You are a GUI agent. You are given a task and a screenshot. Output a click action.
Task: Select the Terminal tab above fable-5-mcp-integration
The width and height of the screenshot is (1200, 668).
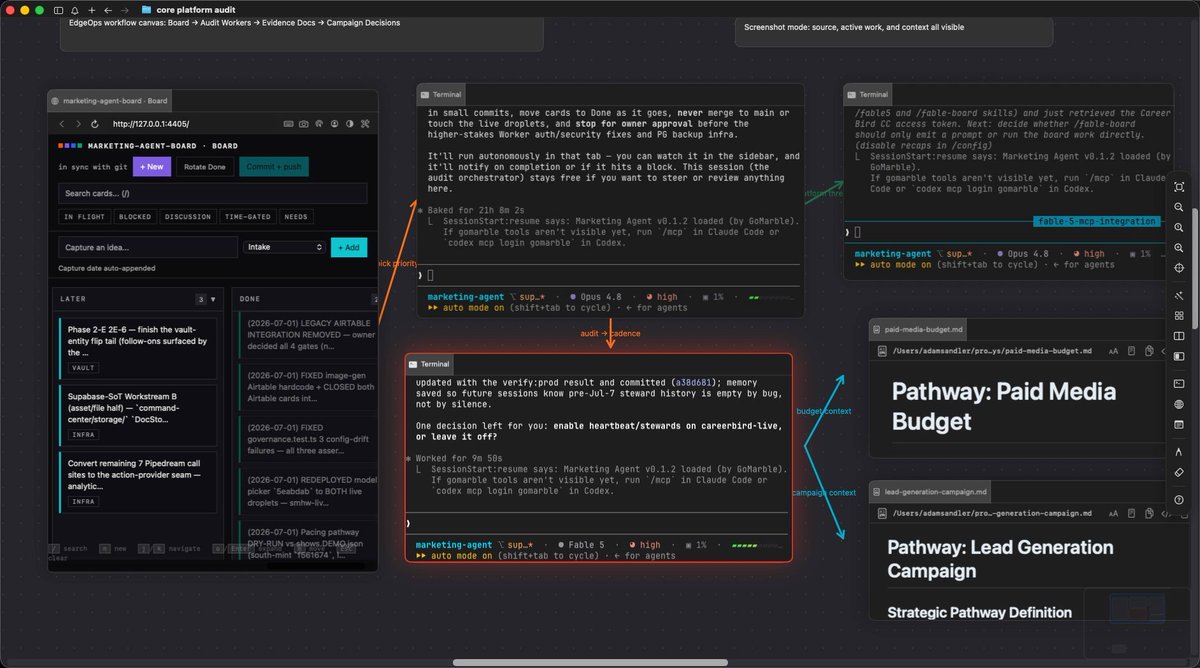(x=866, y=95)
